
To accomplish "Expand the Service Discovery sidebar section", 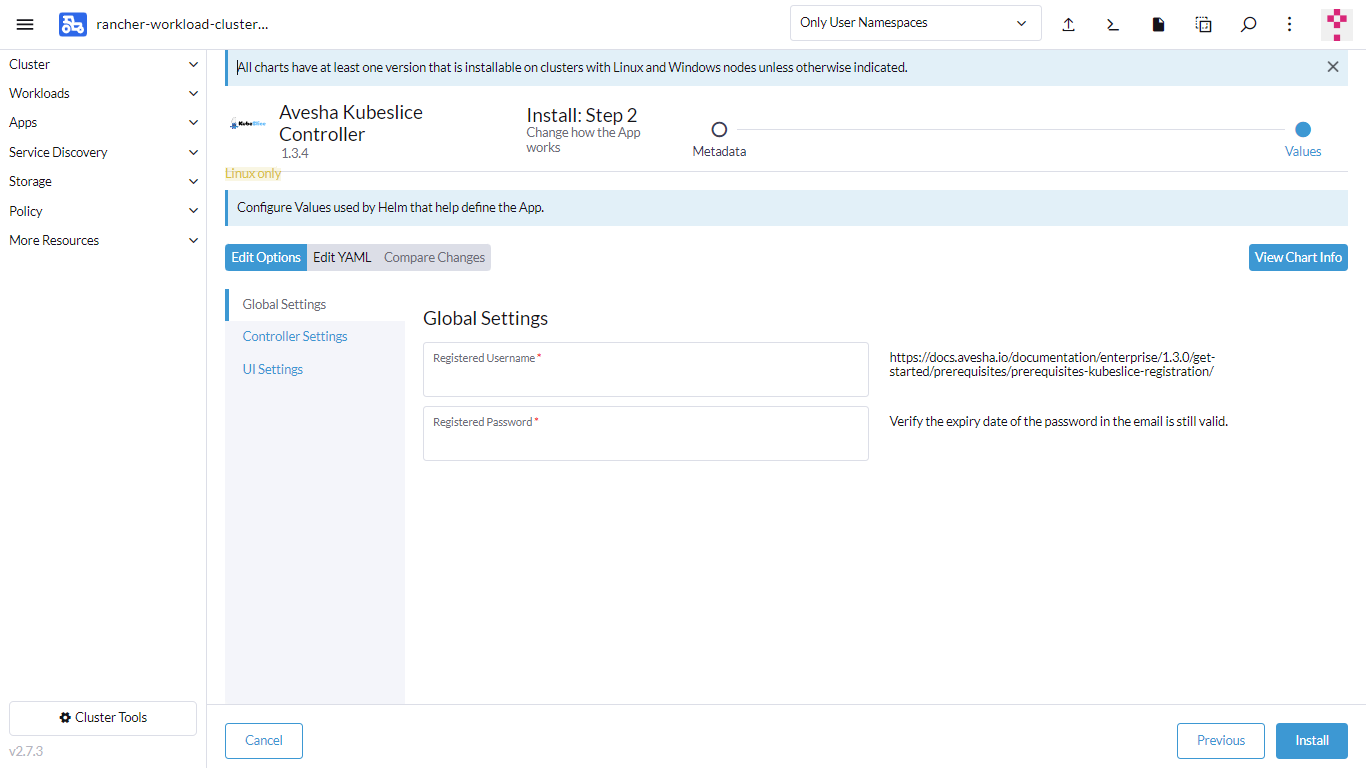I will [x=103, y=152].
